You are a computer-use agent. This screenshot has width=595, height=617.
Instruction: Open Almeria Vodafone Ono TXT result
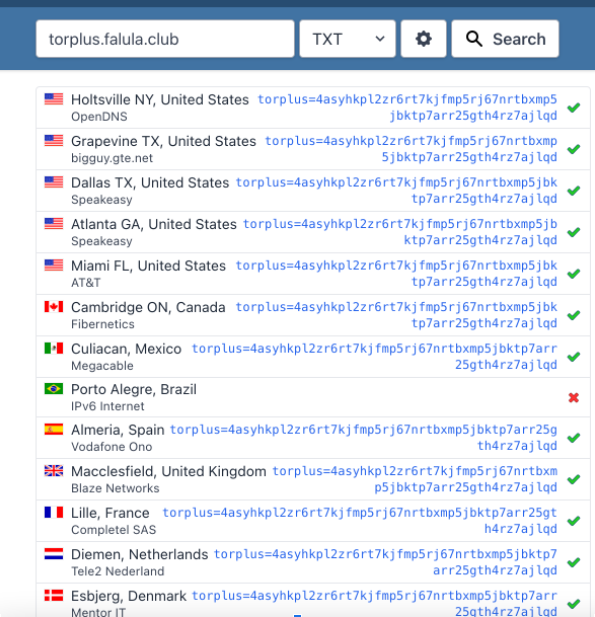(363, 438)
